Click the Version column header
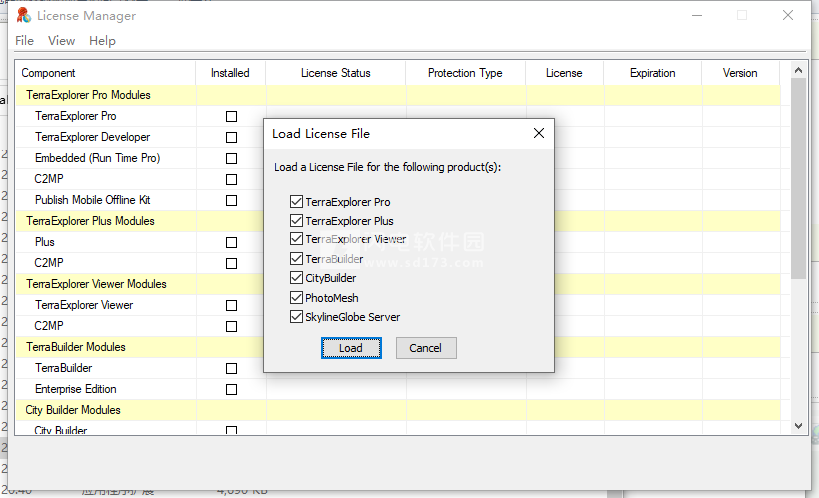Screen dimensions: 819x498 pyautogui.click(x=740, y=73)
